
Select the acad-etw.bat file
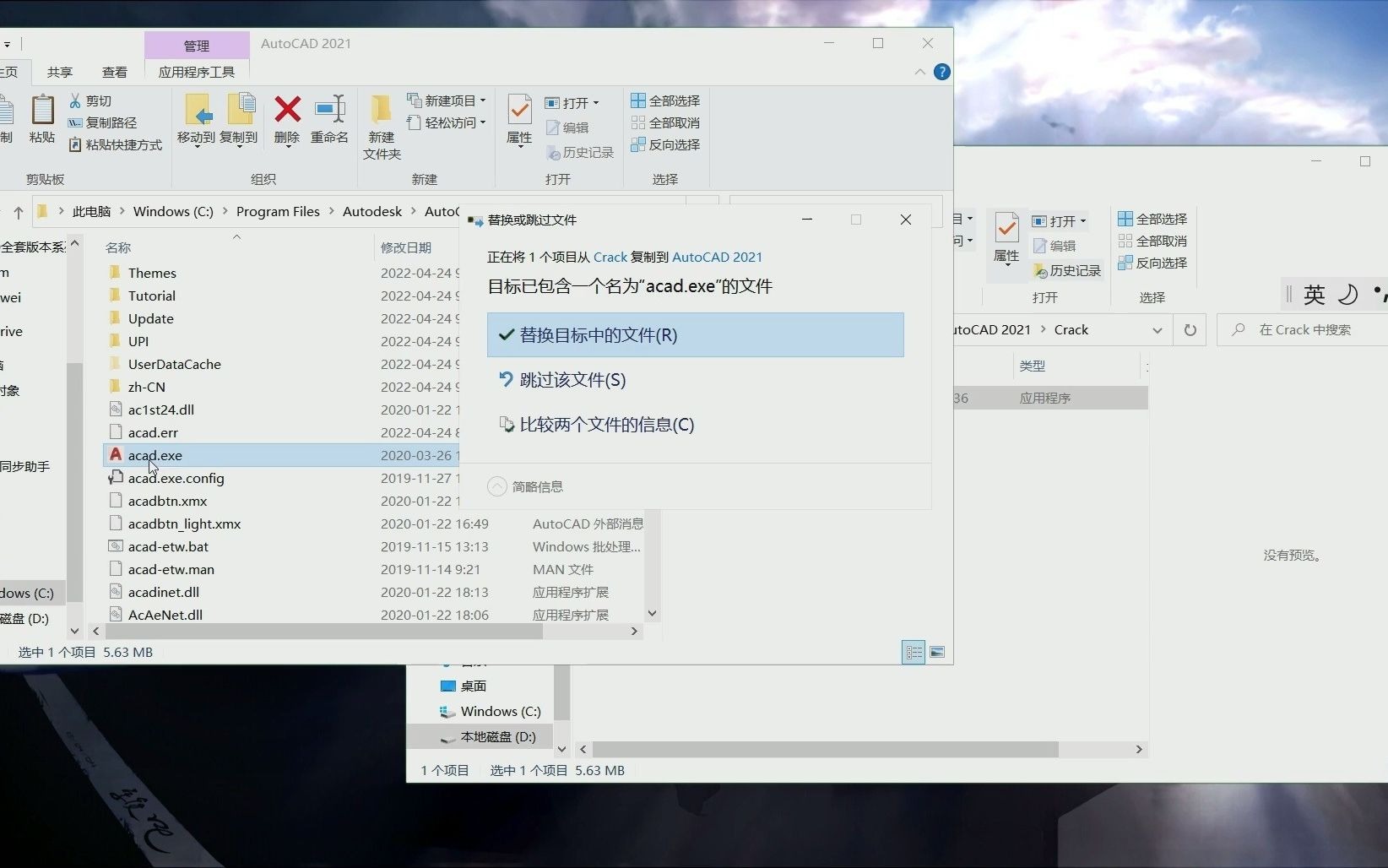tap(168, 546)
